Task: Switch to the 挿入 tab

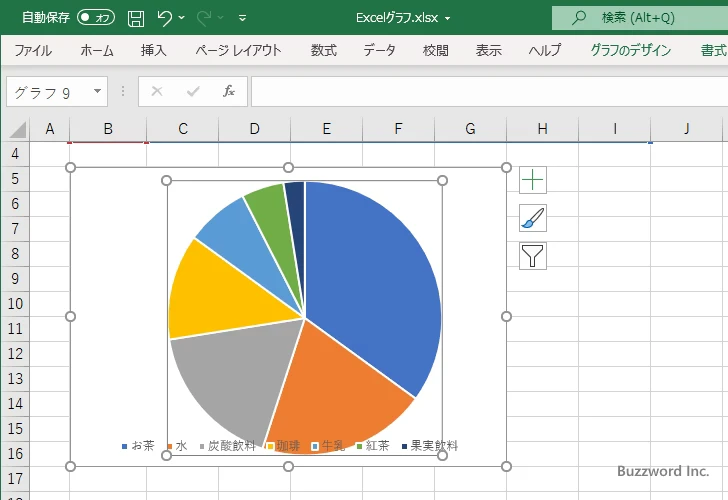Action: (x=154, y=50)
